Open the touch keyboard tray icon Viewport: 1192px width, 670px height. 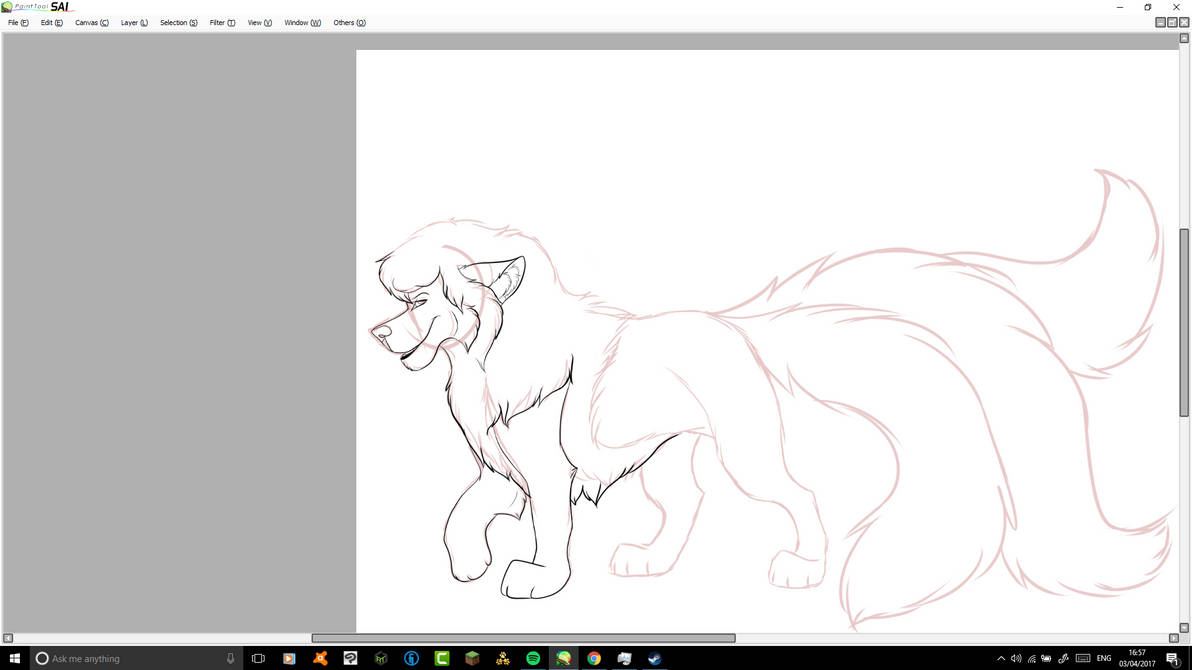coord(1083,659)
